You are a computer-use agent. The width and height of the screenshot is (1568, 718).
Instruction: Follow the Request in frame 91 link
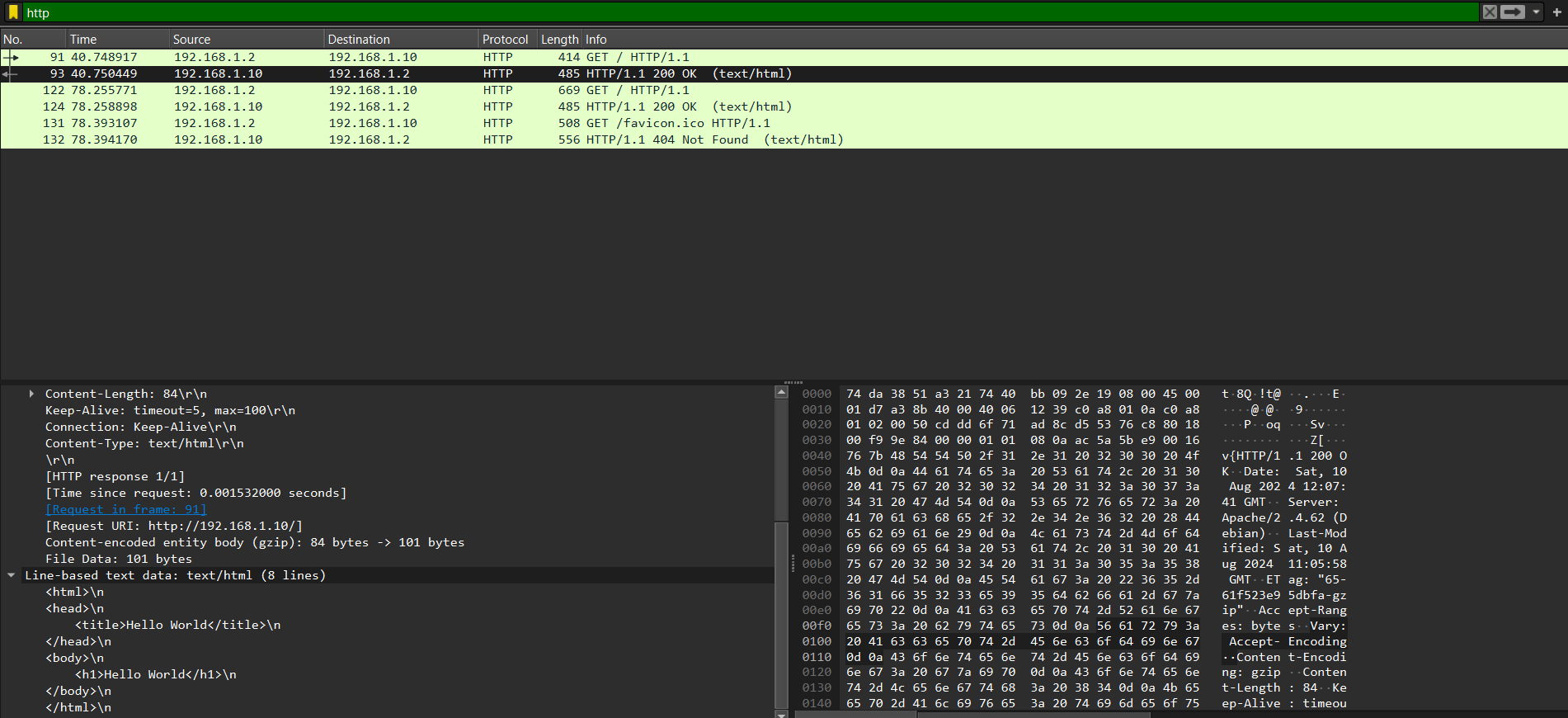pyautogui.click(x=125, y=509)
